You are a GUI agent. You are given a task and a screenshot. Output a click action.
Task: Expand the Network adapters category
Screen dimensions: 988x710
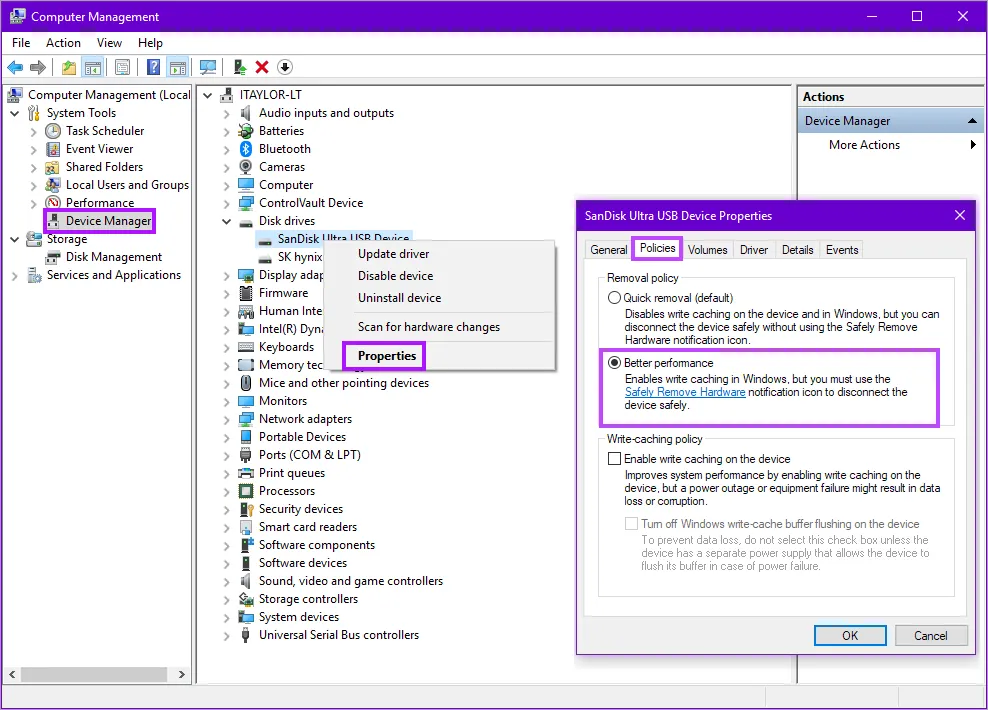227,419
